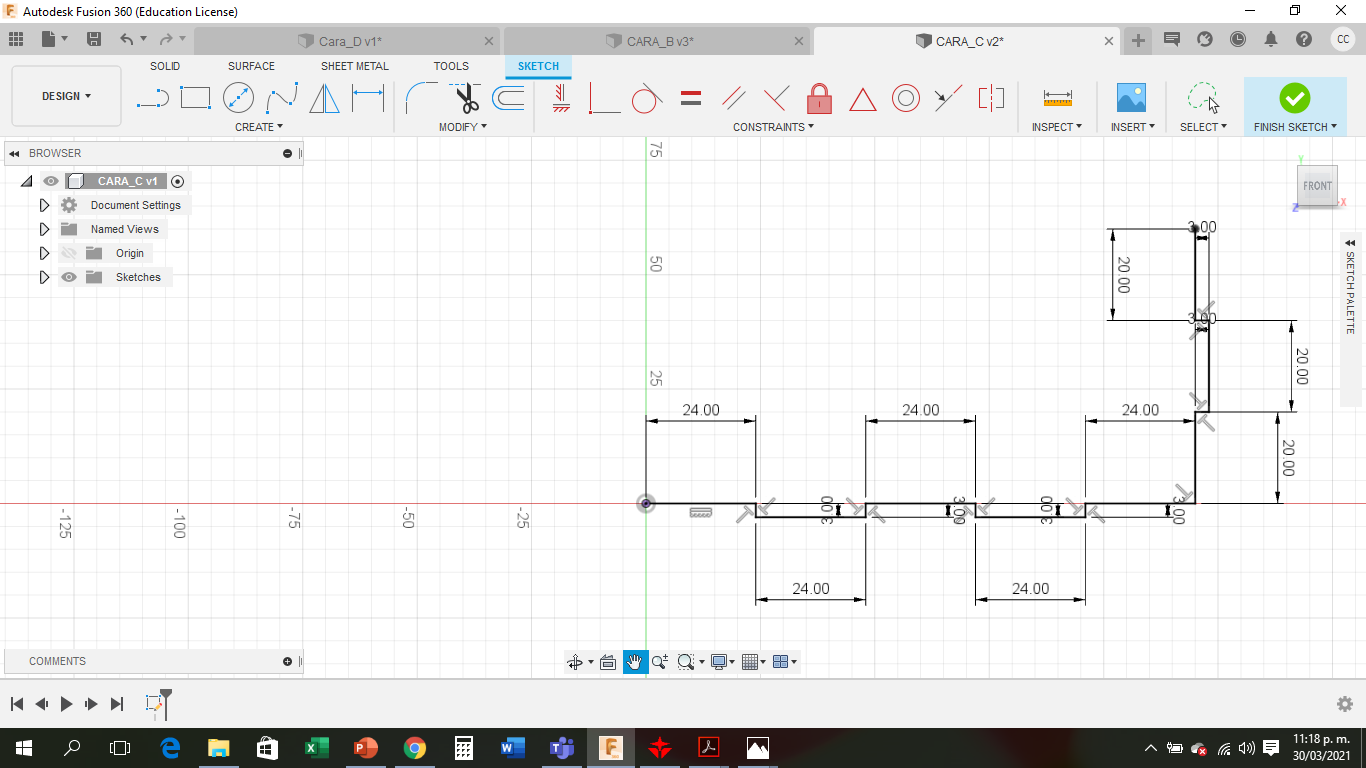Open the Measure inspect tool
This screenshot has width=1366, height=768.
coord(1057,98)
